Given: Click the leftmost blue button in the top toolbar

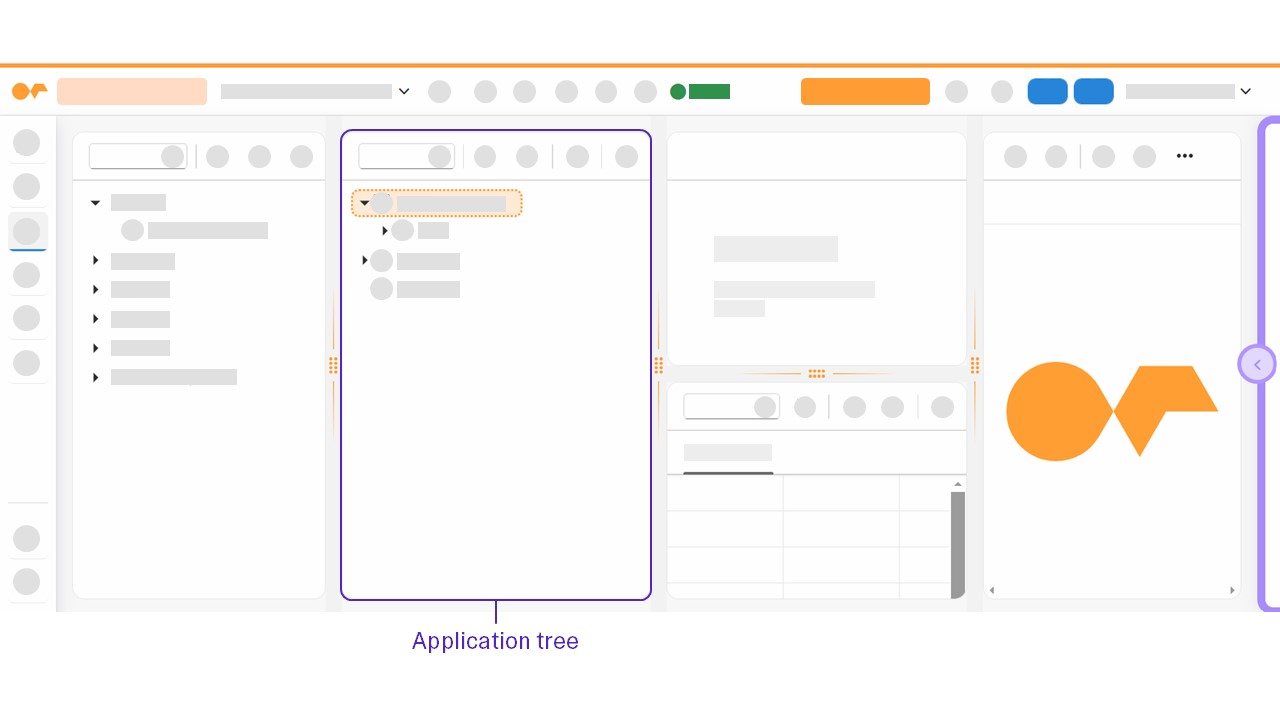Looking at the screenshot, I should point(1047,91).
